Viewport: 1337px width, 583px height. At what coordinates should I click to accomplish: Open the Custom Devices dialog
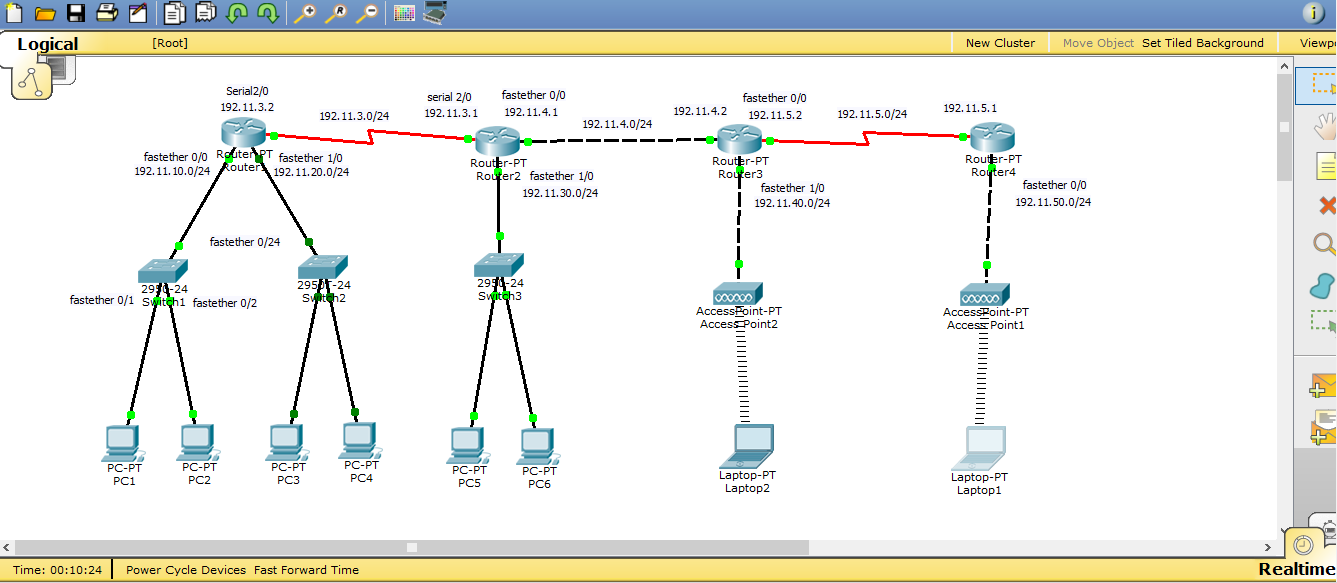pyautogui.click(x=432, y=13)
